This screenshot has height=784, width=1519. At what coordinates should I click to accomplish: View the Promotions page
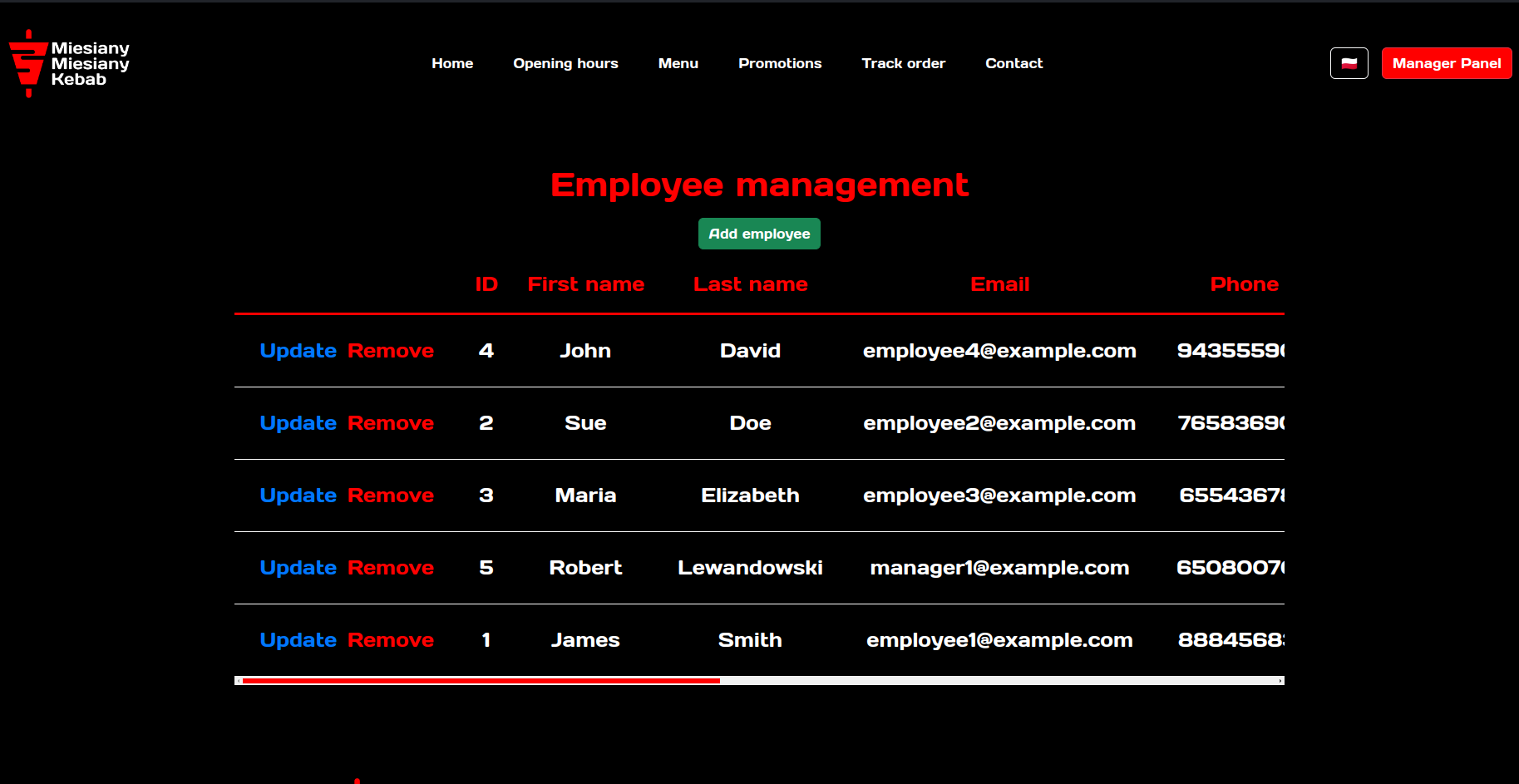(779, 63)
